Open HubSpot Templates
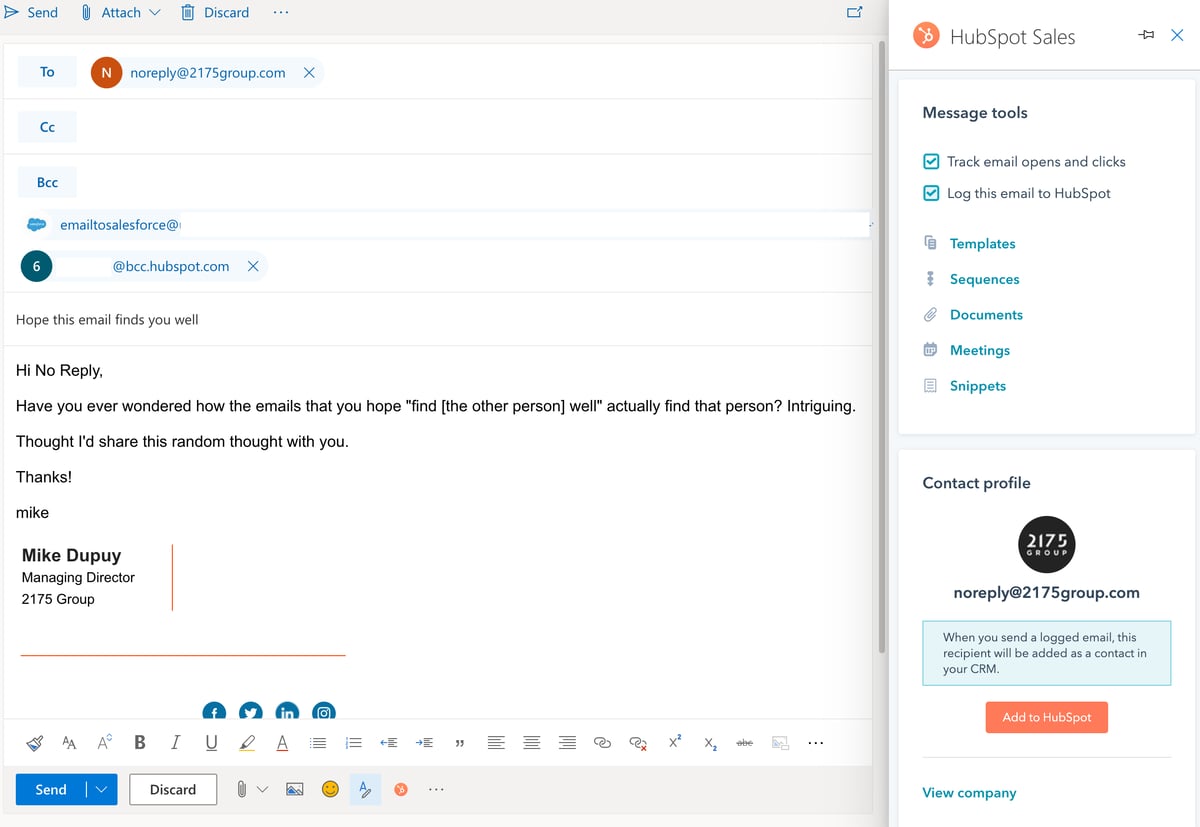 982,243
